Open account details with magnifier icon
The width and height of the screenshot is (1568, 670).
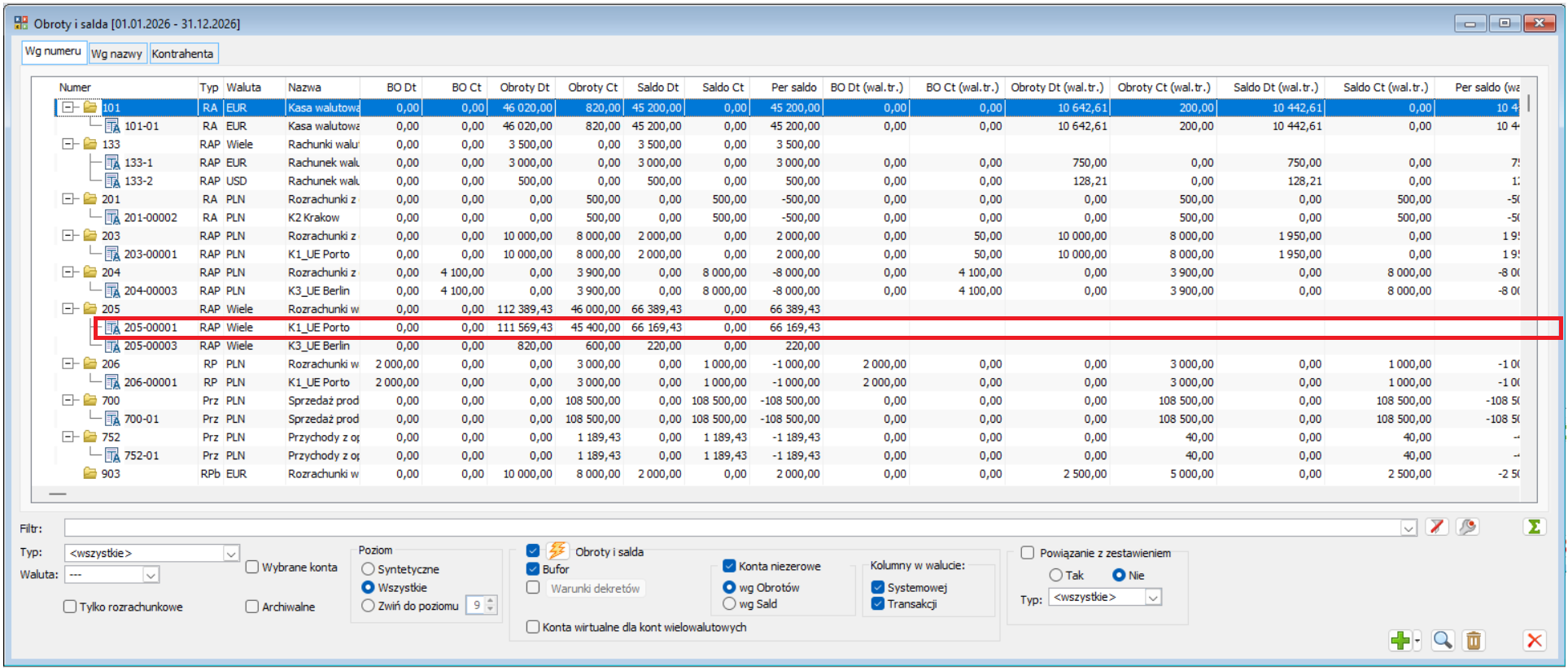click(1443, 641)
